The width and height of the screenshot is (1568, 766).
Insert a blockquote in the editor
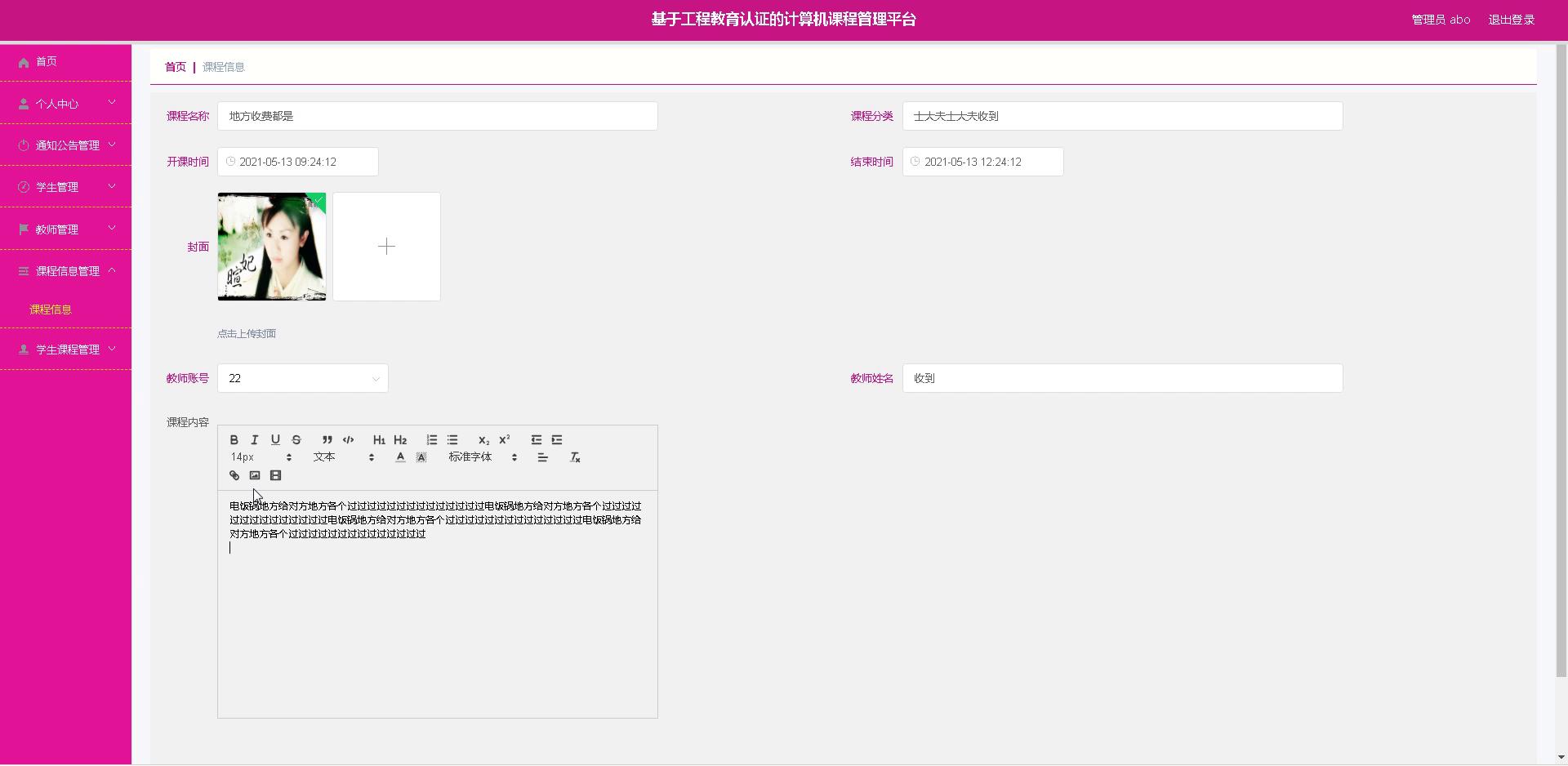[327, 439]
